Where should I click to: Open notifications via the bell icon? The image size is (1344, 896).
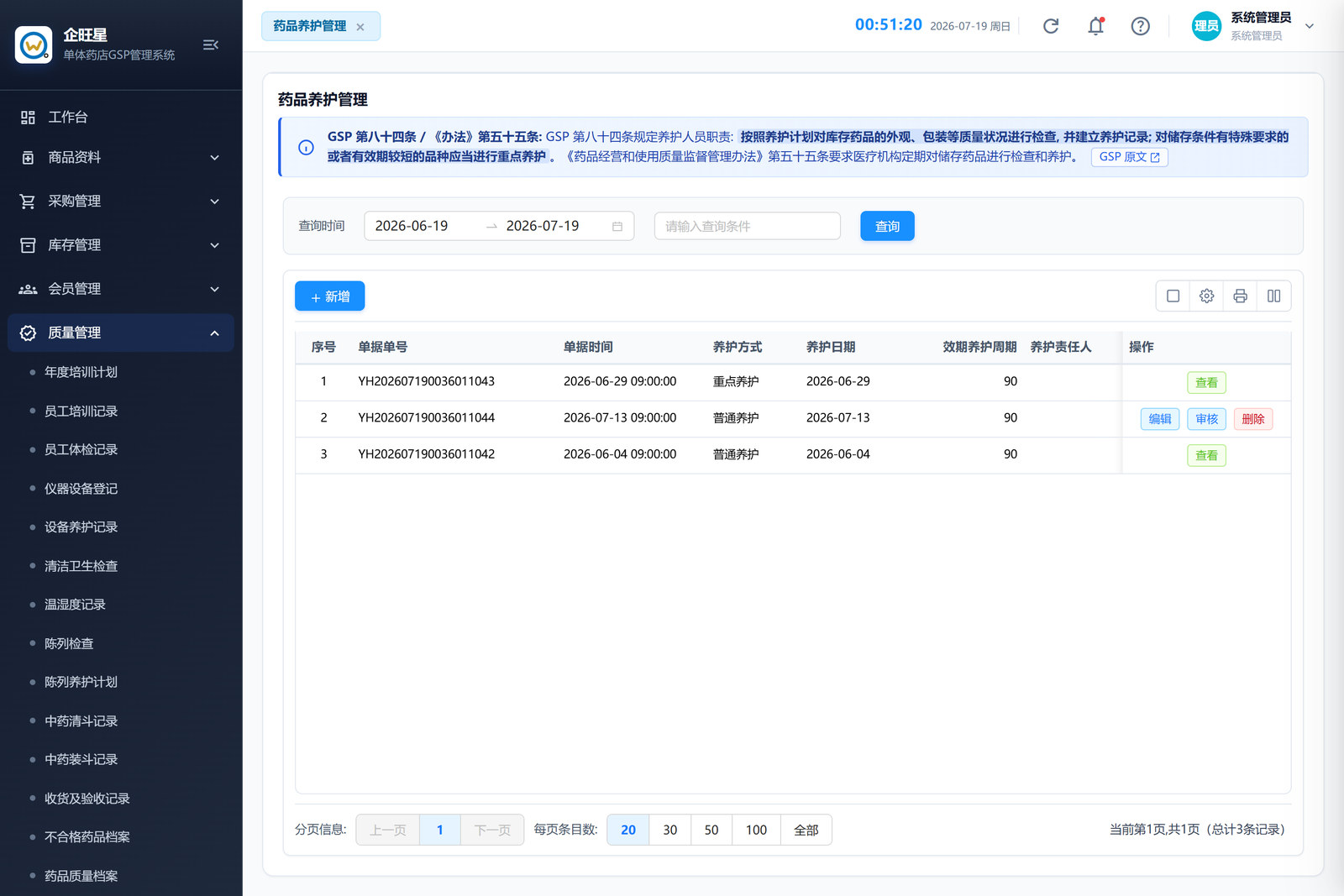point(1095,26)
